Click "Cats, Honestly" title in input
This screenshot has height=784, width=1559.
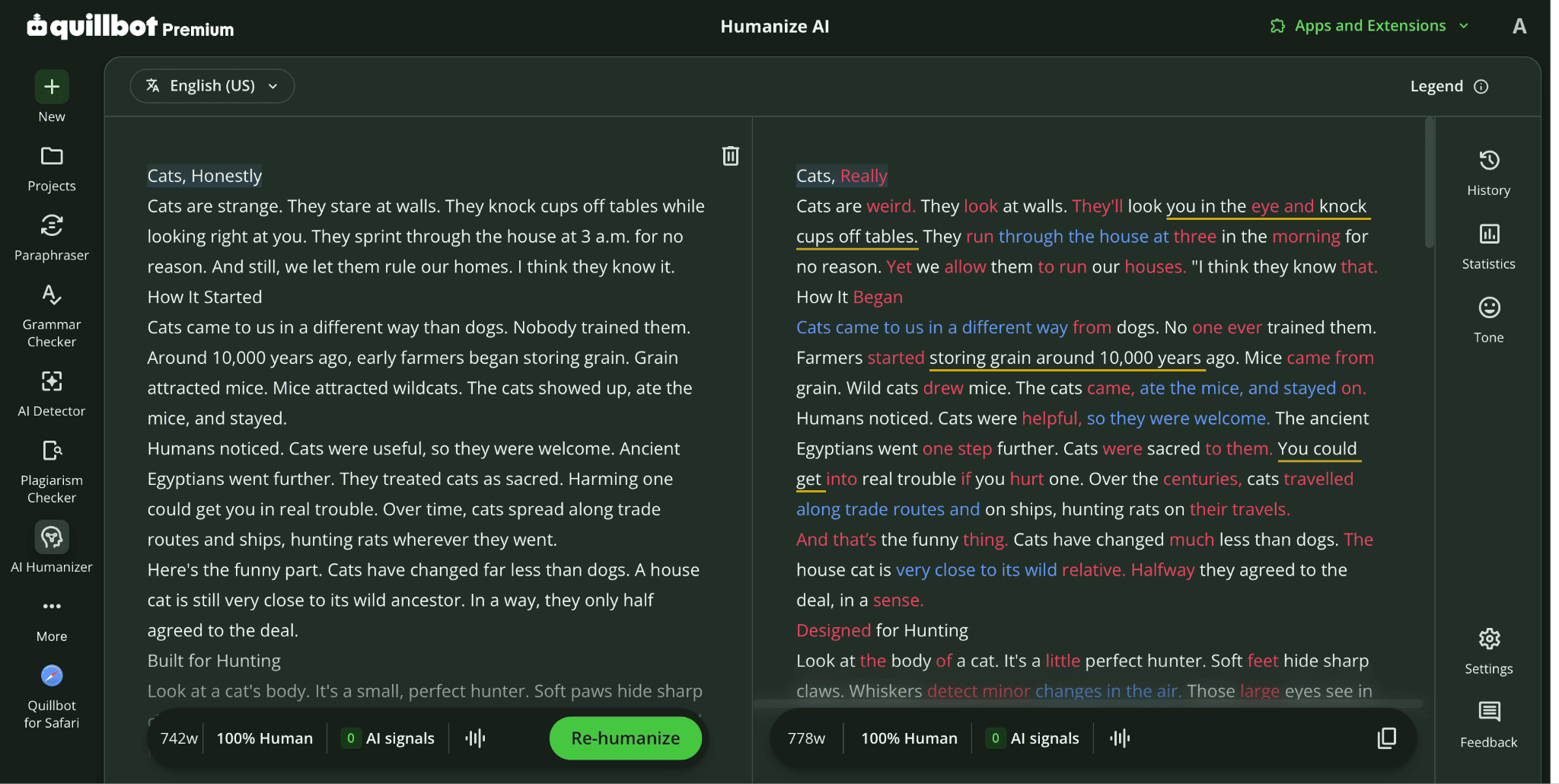pos(205,176)
